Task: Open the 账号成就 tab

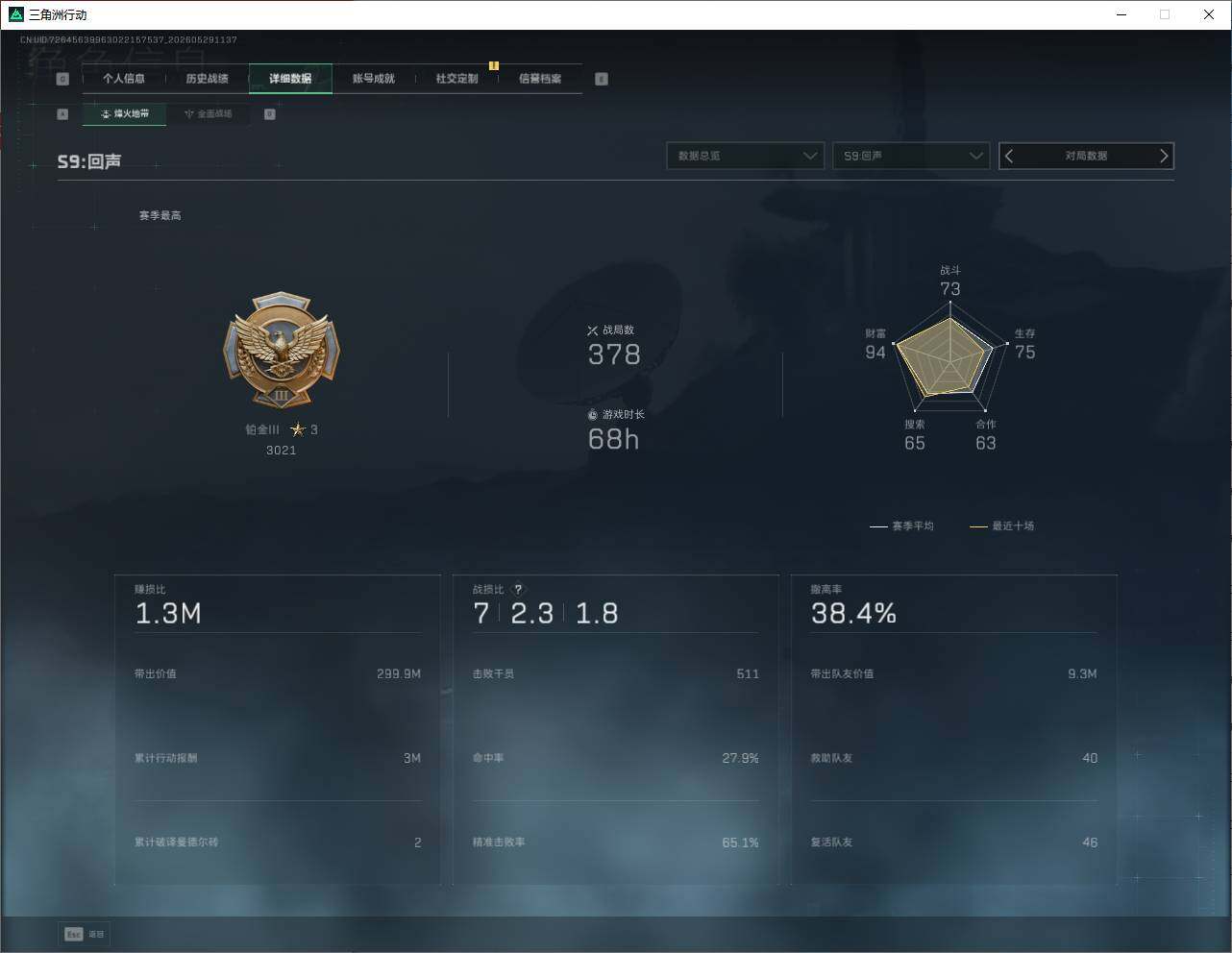Action: click(x=374, y=79)
